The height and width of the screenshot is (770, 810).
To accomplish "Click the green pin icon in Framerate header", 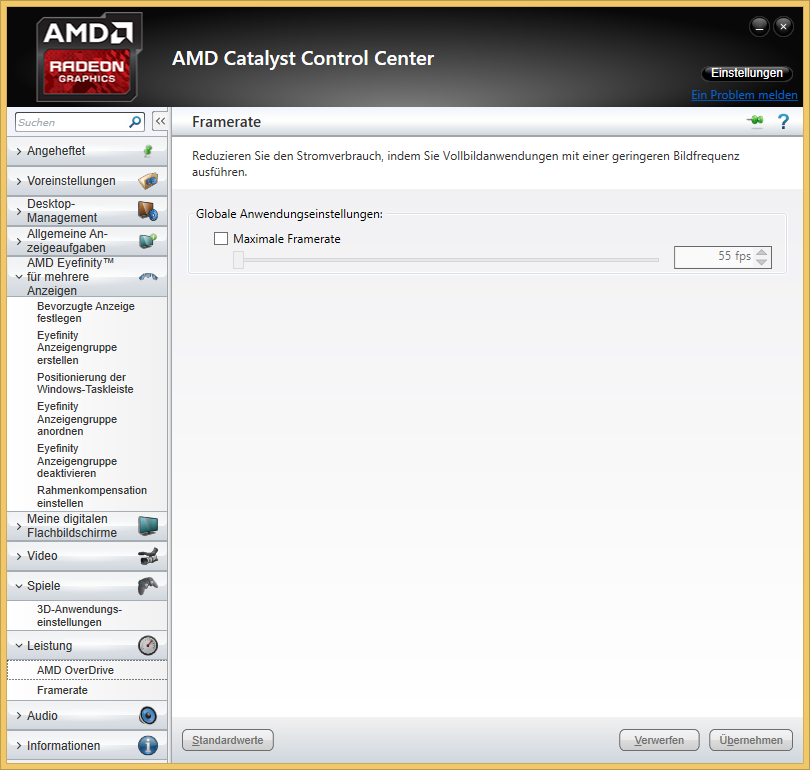I will [x=755, y=121].
